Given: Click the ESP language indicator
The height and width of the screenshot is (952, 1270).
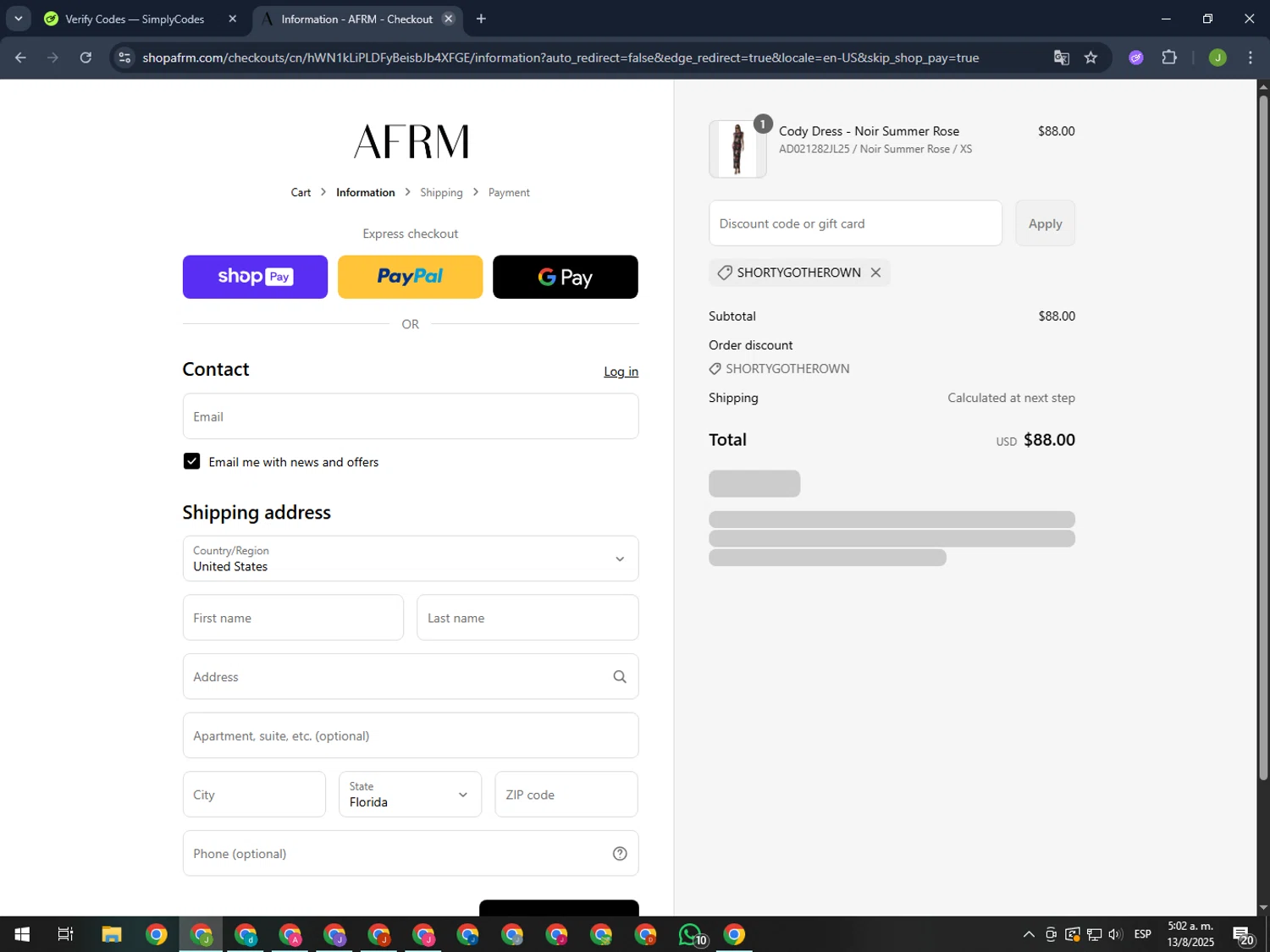Looking at the screenshot, I should [1143, 934].
